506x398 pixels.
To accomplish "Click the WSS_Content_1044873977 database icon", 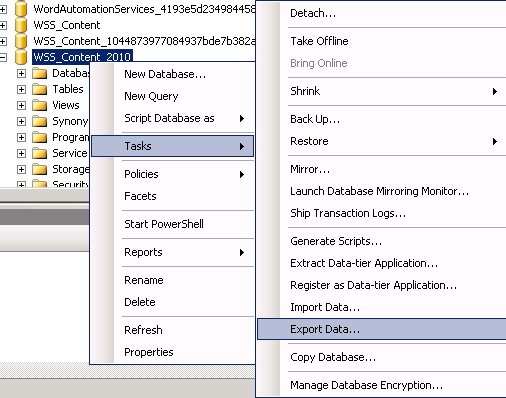I will pyautogui.click(x=21, y=41).
